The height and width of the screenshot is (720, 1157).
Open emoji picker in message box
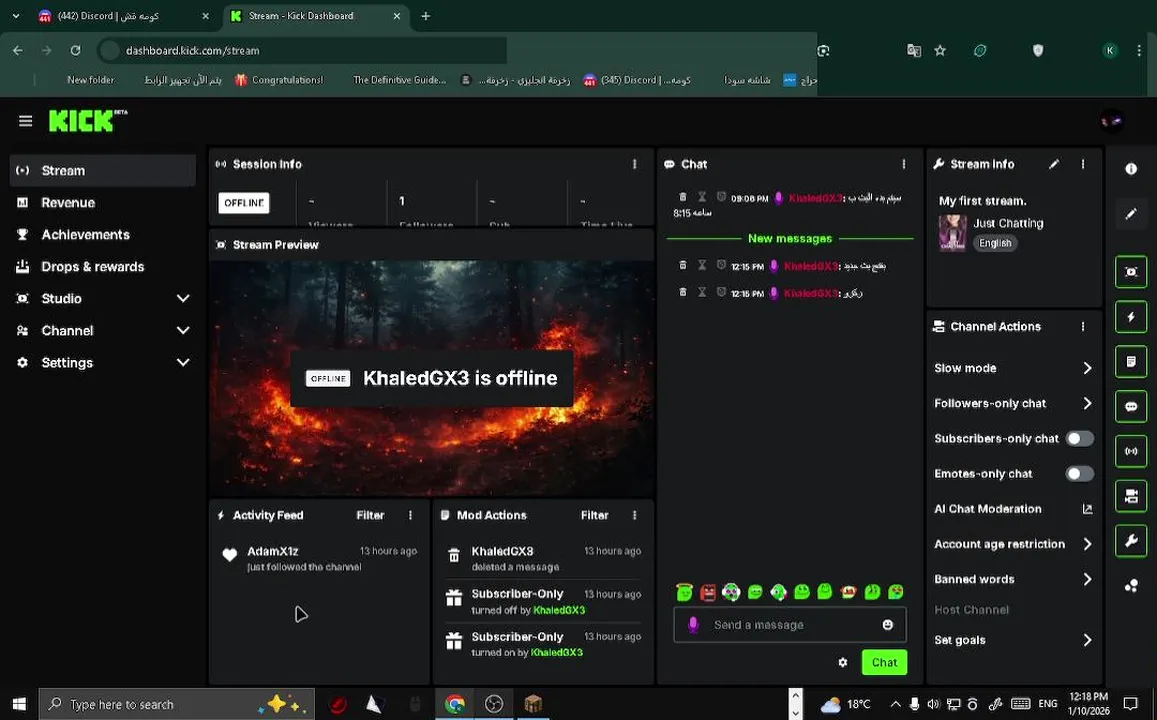pos(888,625)
